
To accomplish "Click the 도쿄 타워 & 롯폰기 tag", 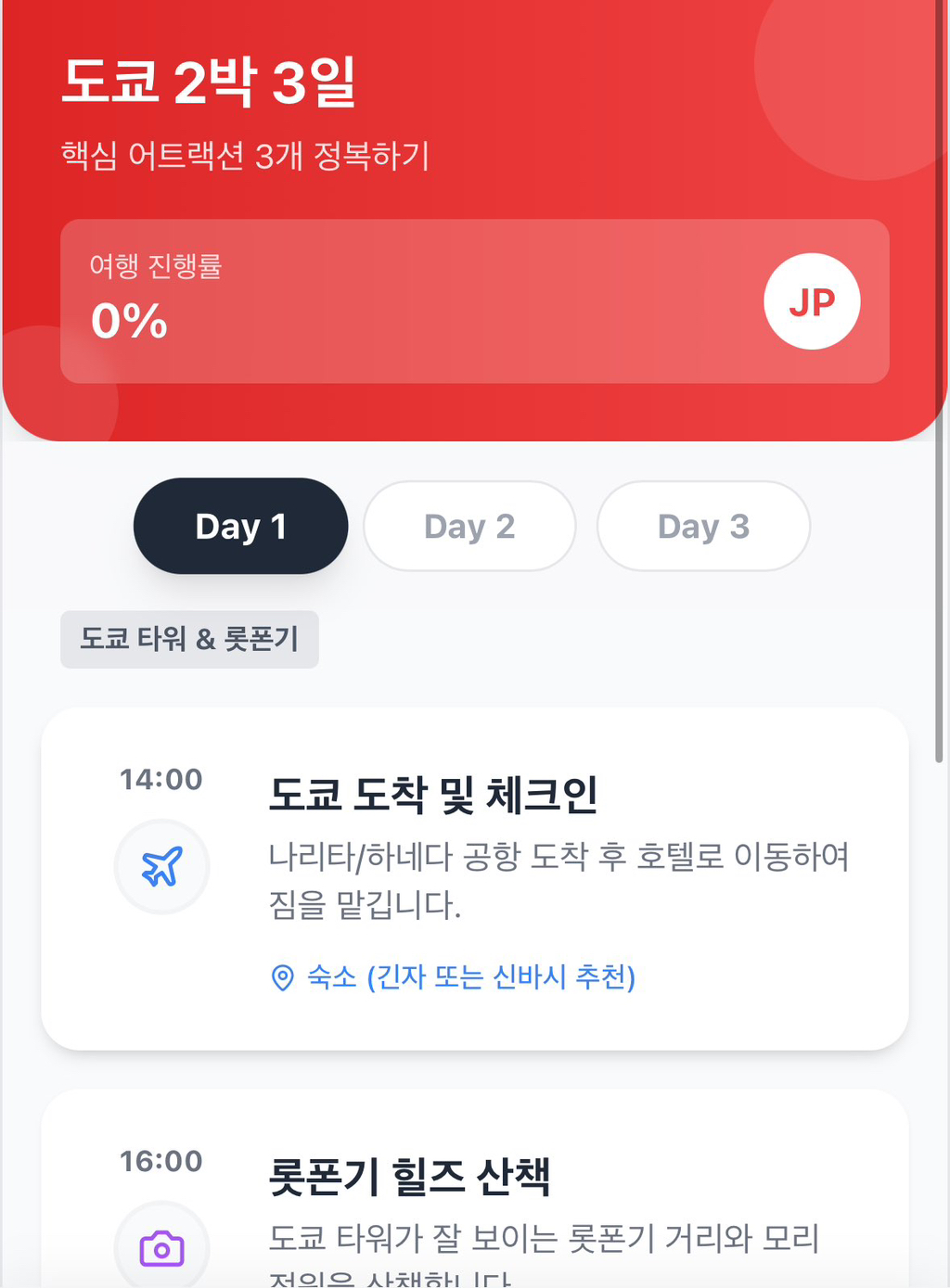I will point(189,639).
